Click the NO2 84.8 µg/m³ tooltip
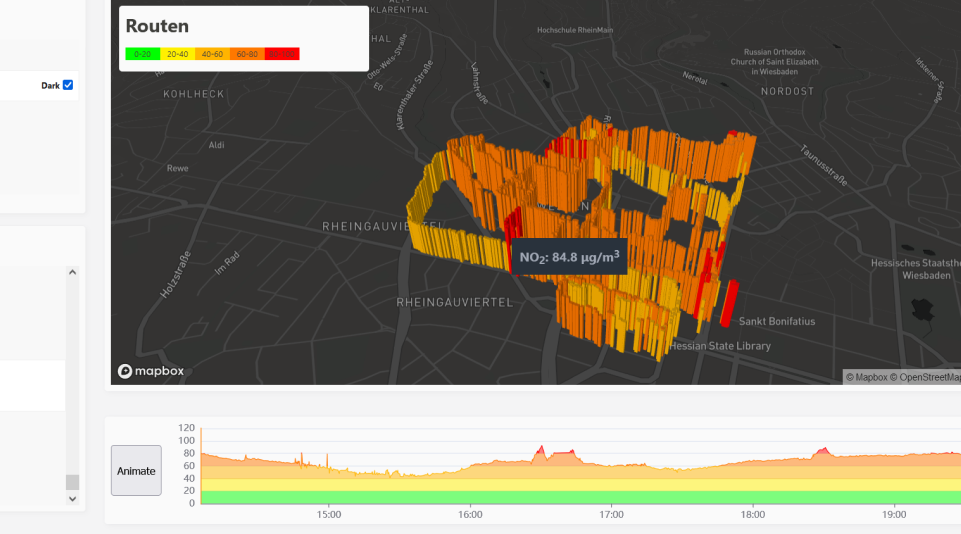 569,256
